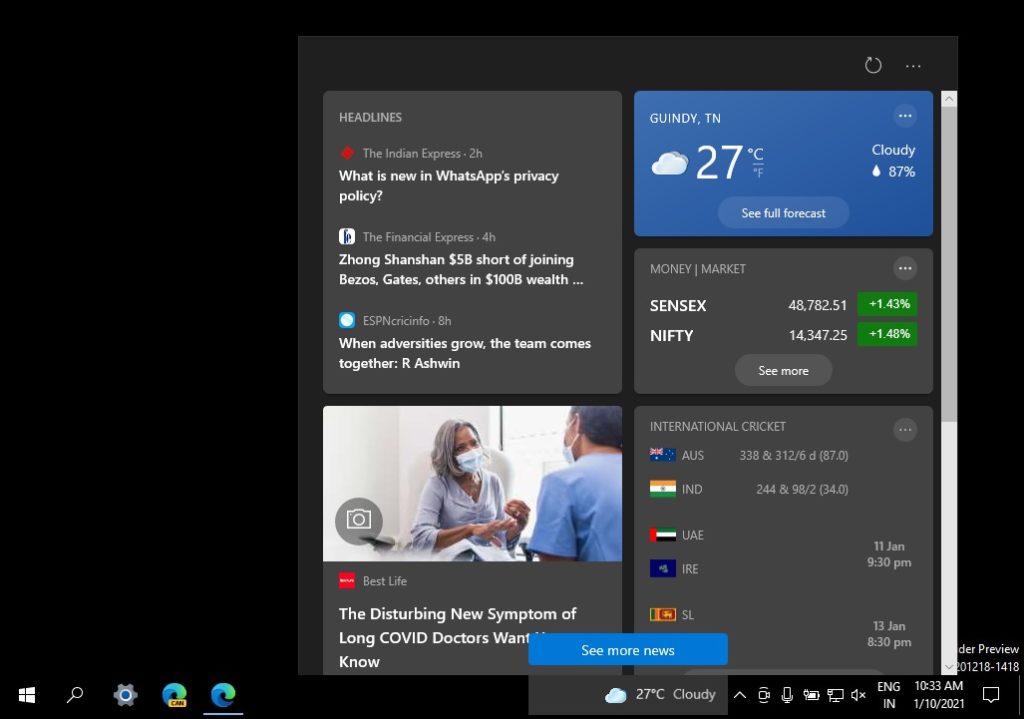Open the weather widget showing 27°C Cloudy
The height and width of the screenshot is (719, 1024).
[660, 694]
